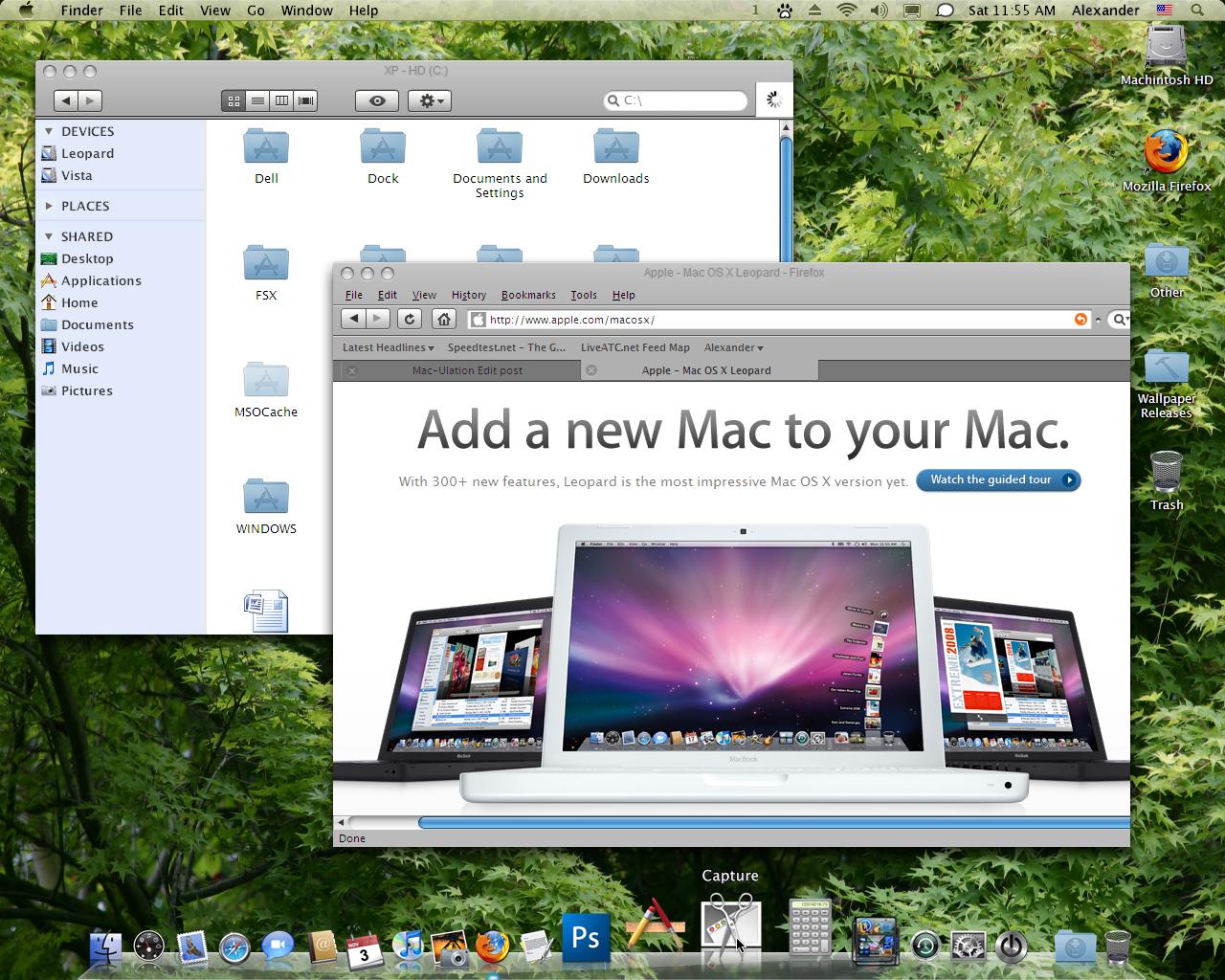Go back in Firefox
1225x980 pixels.
point(354,320)
